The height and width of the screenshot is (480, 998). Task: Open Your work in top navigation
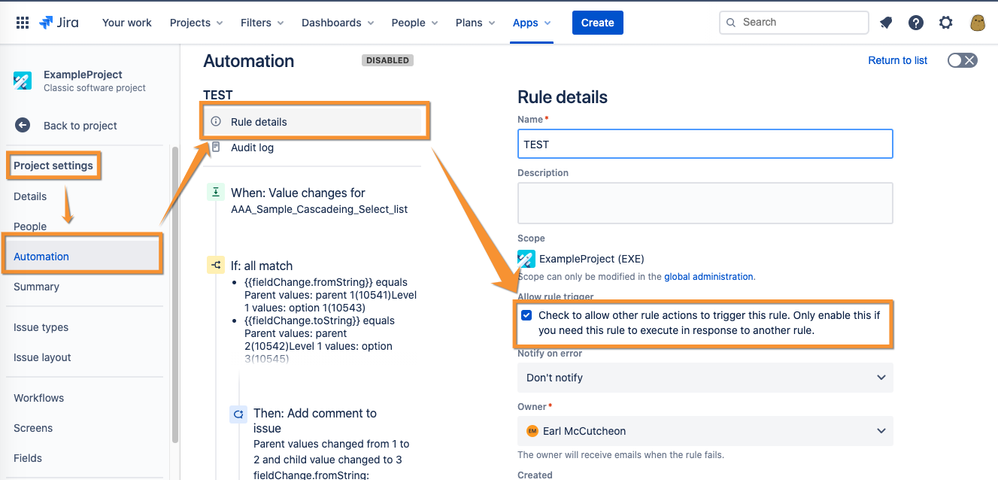point(127,23)
